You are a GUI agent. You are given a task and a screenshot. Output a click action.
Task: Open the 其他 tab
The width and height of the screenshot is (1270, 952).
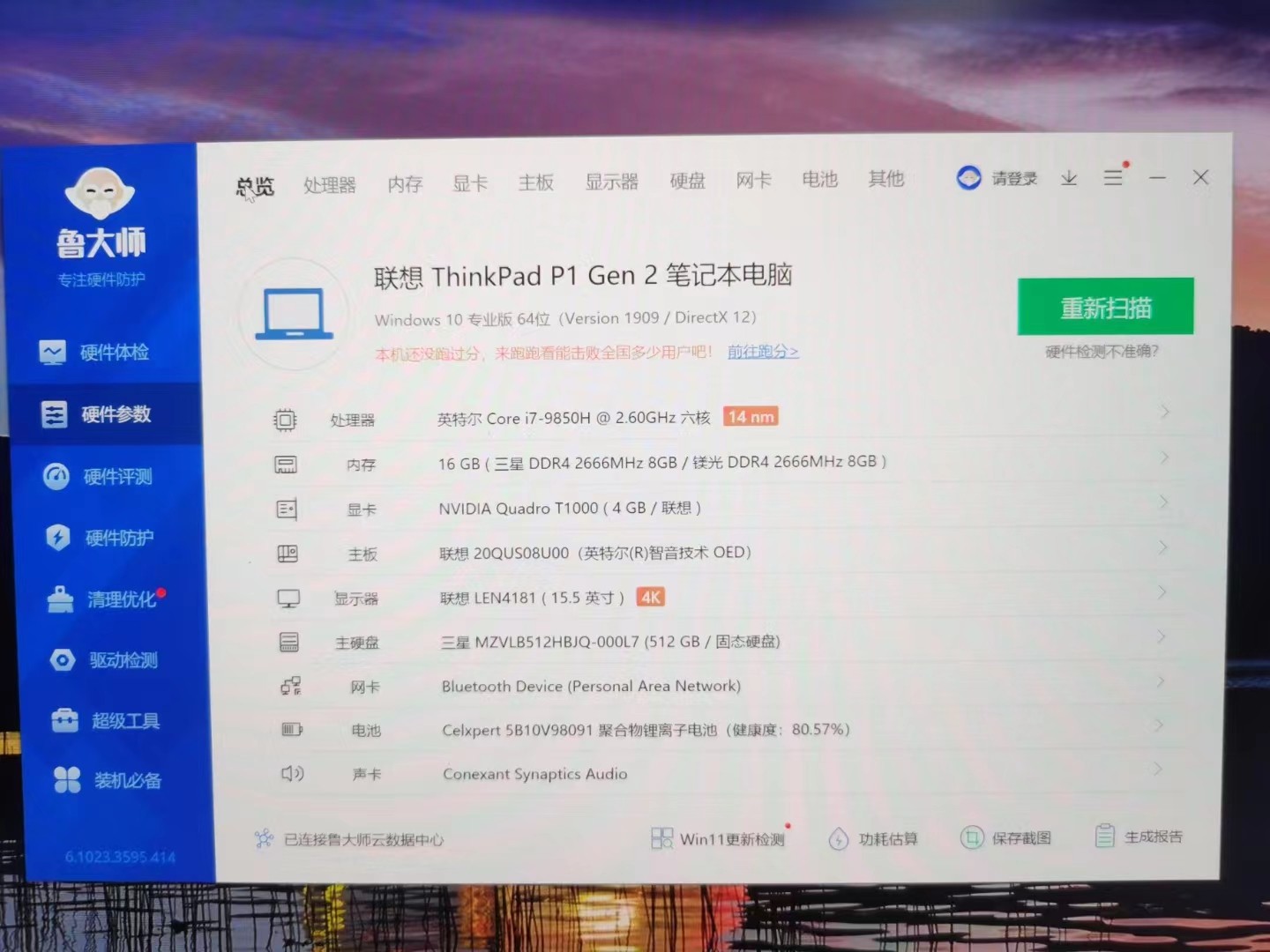click(x=885, y=178)
